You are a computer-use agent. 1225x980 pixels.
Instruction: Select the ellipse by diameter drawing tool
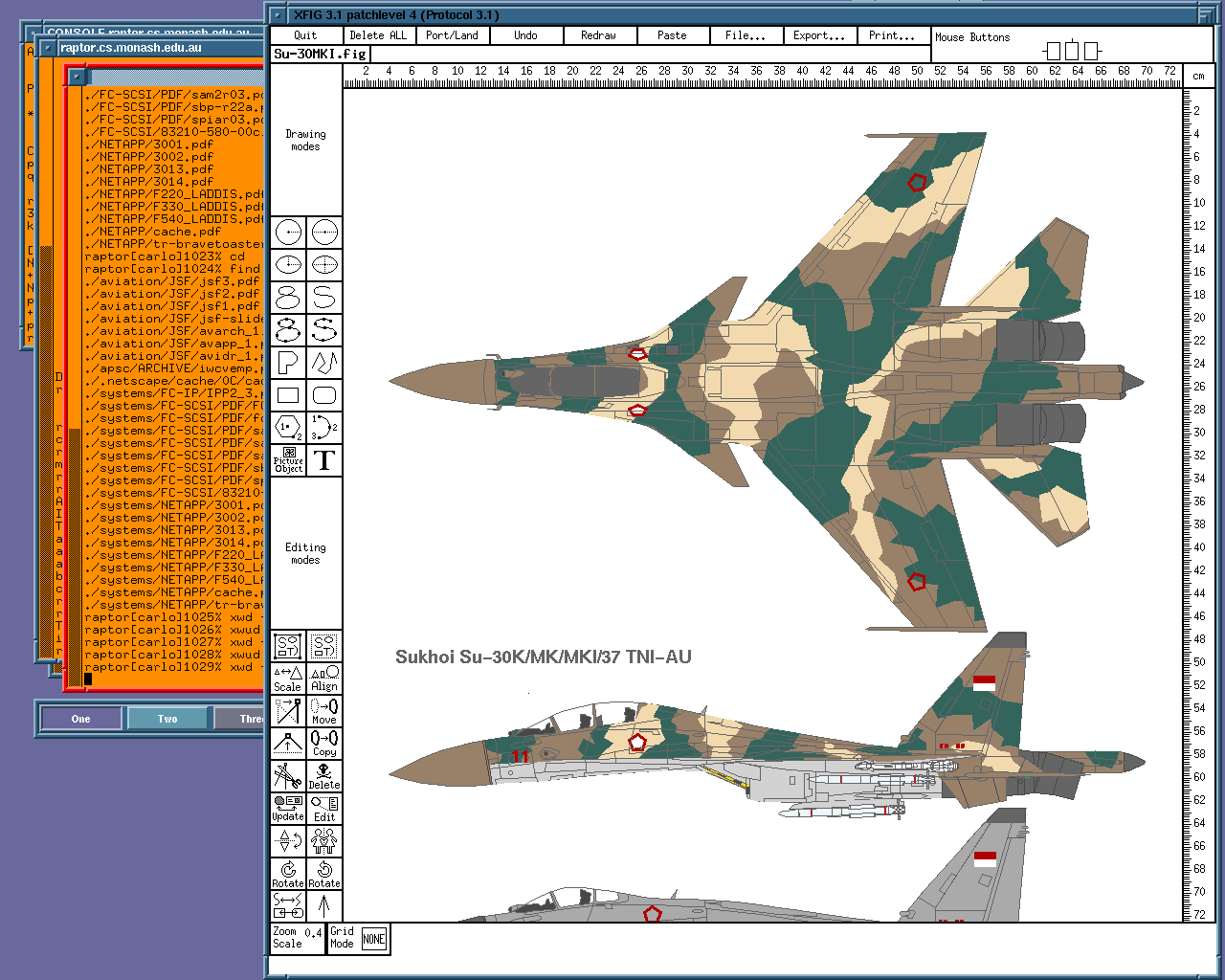point(324,265)
